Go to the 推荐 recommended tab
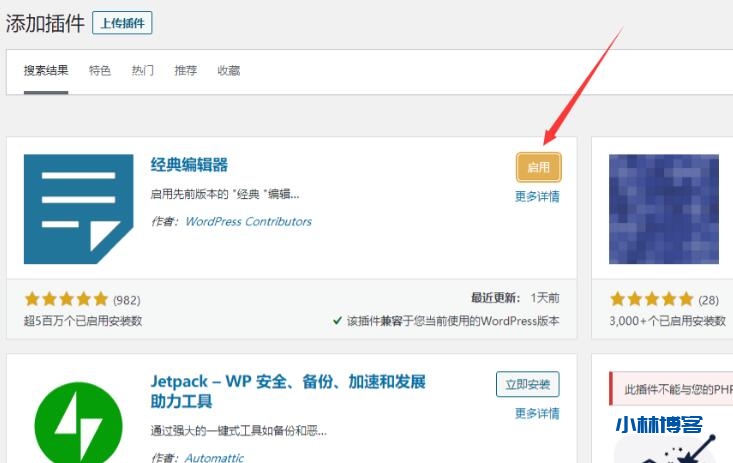733x463 pixels. point(186,71)
